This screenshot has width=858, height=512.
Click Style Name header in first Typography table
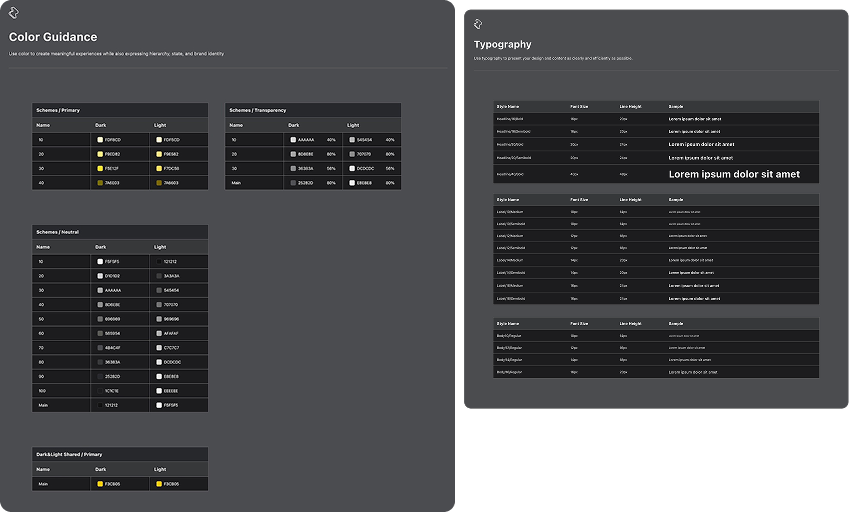click(508, 107)
